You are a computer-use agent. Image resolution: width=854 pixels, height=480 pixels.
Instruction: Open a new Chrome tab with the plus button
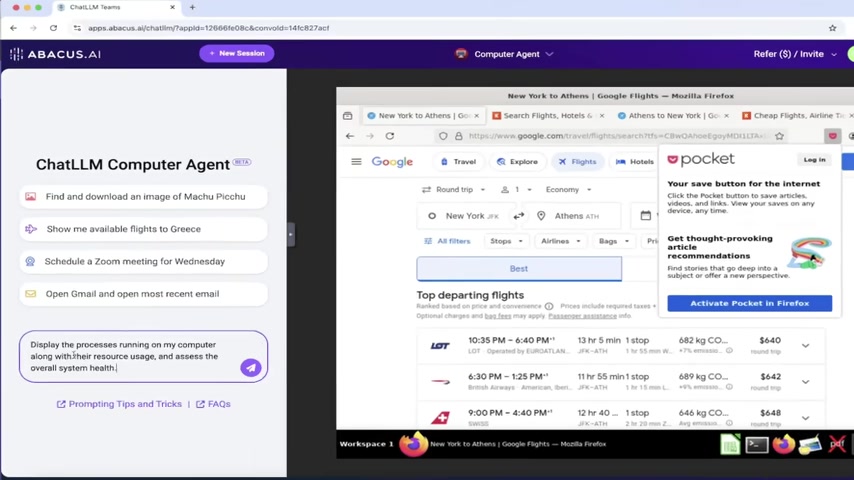tap(192, 7)
